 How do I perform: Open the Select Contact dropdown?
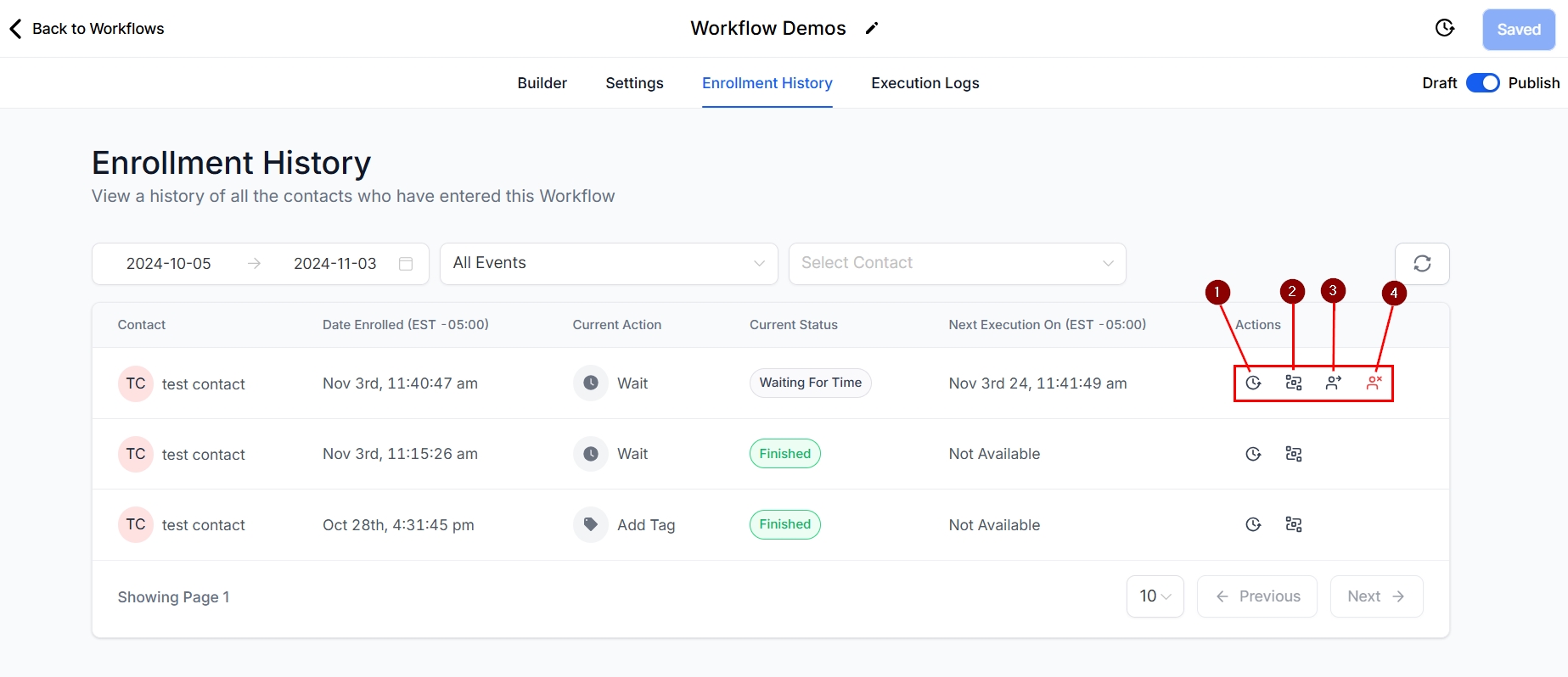tap(957, 264)
